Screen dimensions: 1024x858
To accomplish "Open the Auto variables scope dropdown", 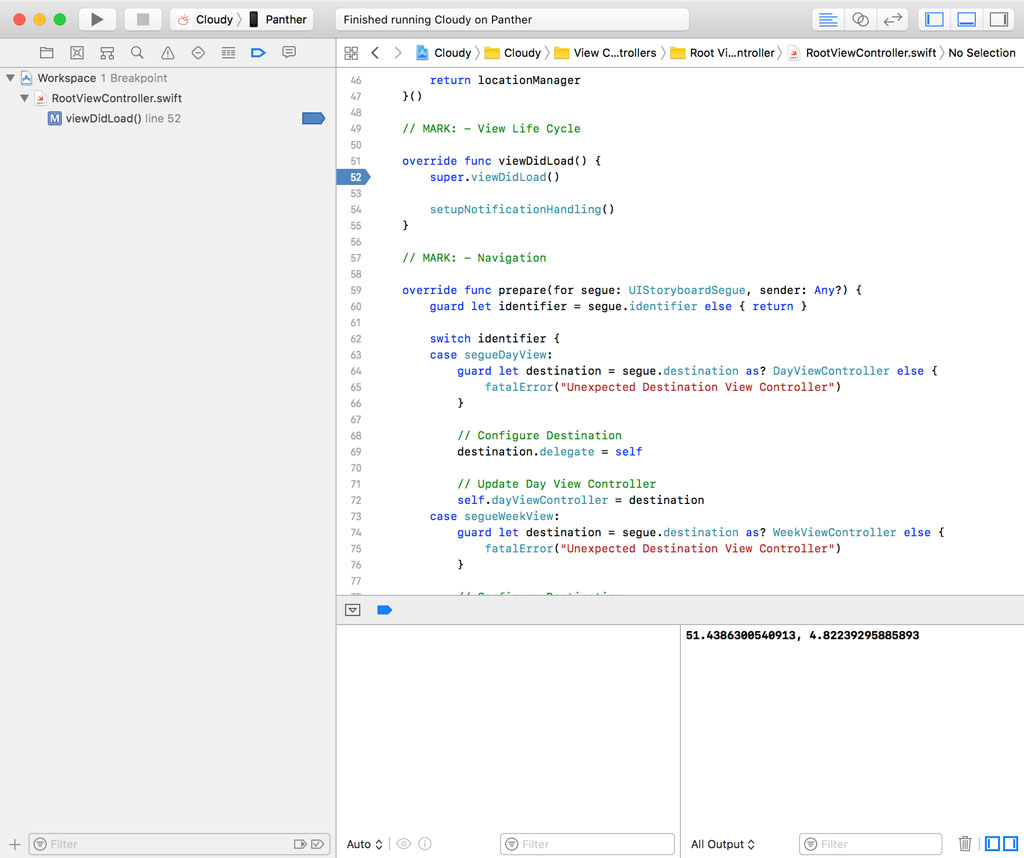I will click(x=365, y=844).
